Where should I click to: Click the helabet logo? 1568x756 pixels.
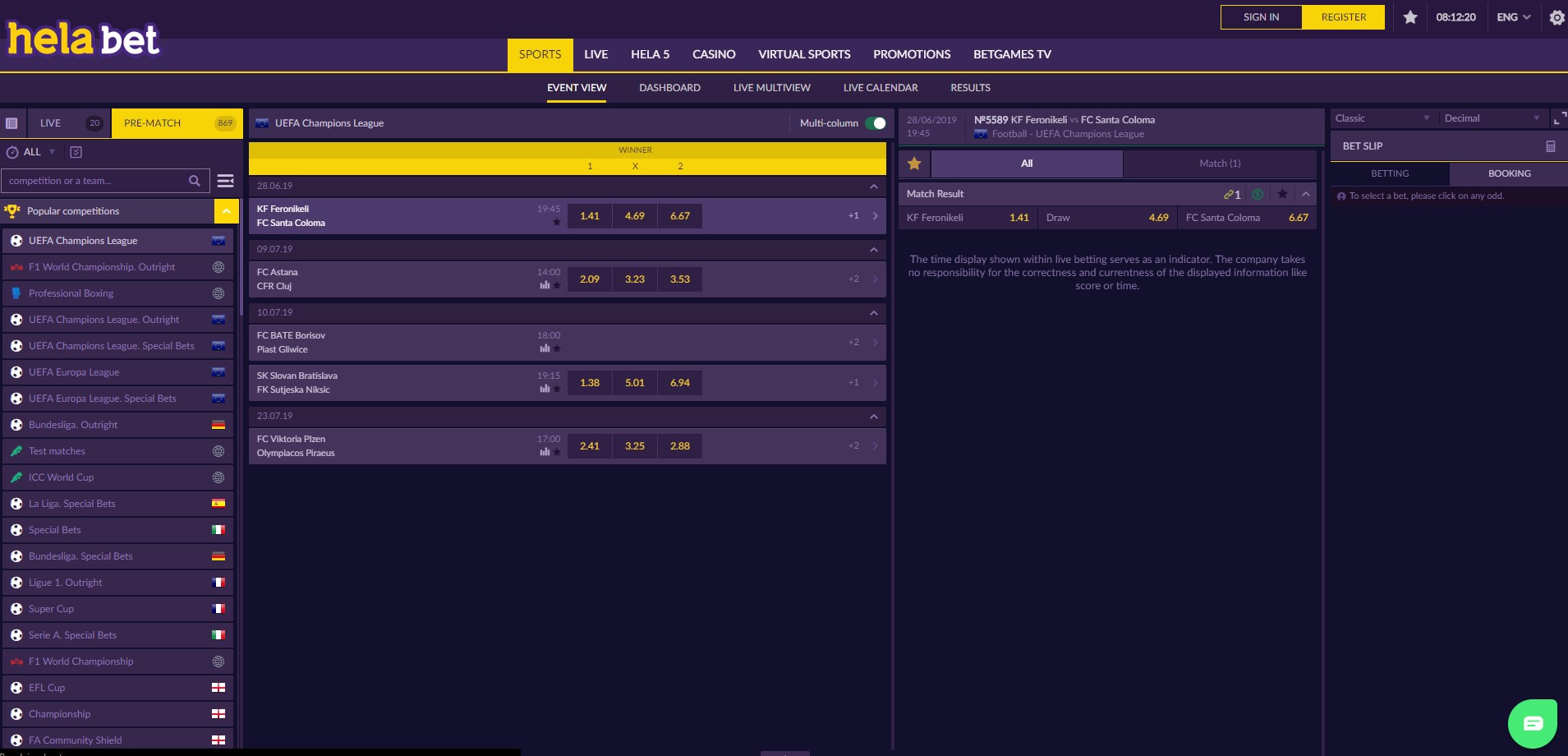pyautogui.click(x=83, y=38)
